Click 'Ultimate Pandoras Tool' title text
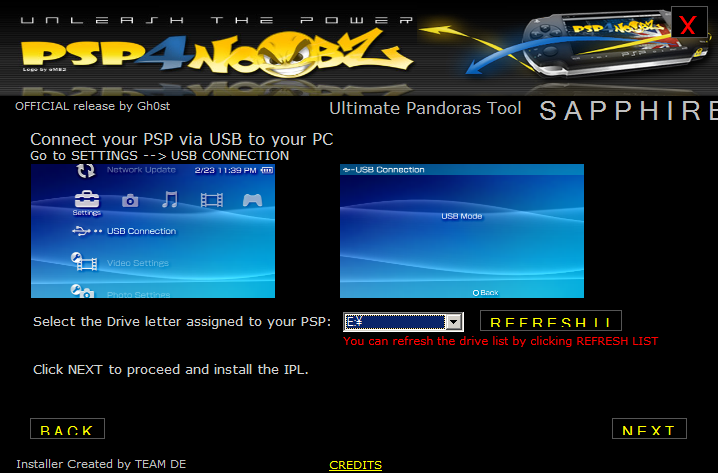 coord(425,109)
